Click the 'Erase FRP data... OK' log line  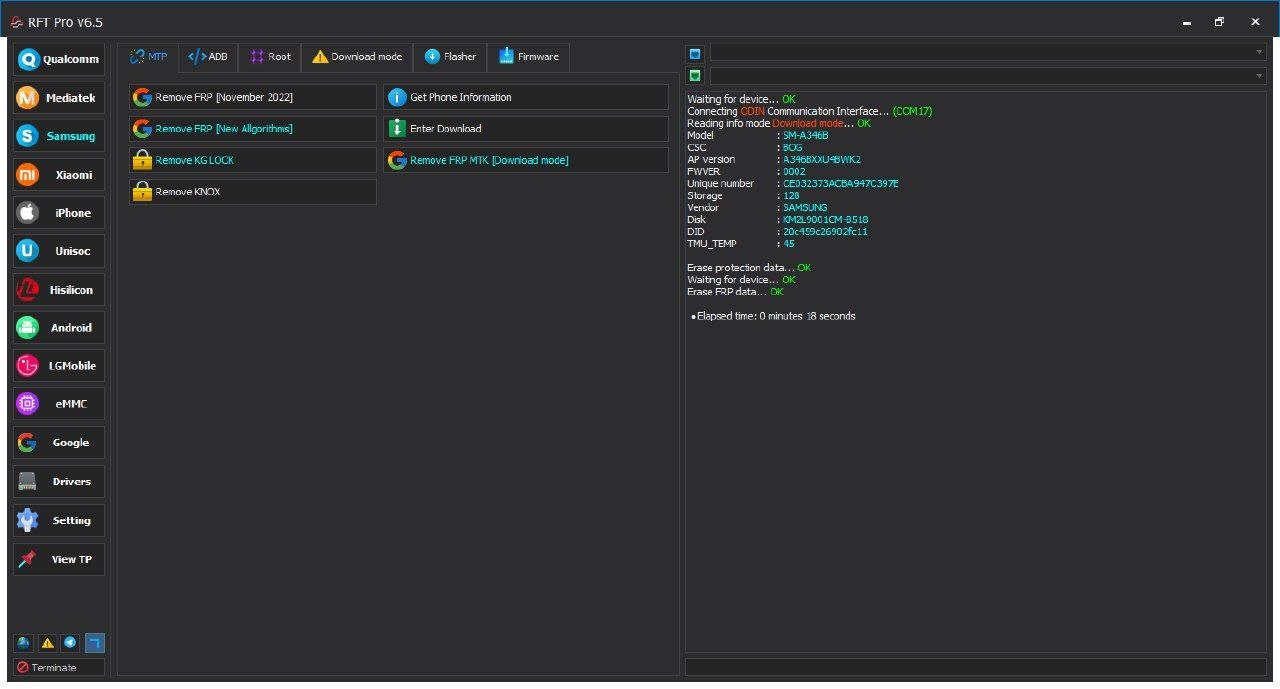tap(735, 292)
